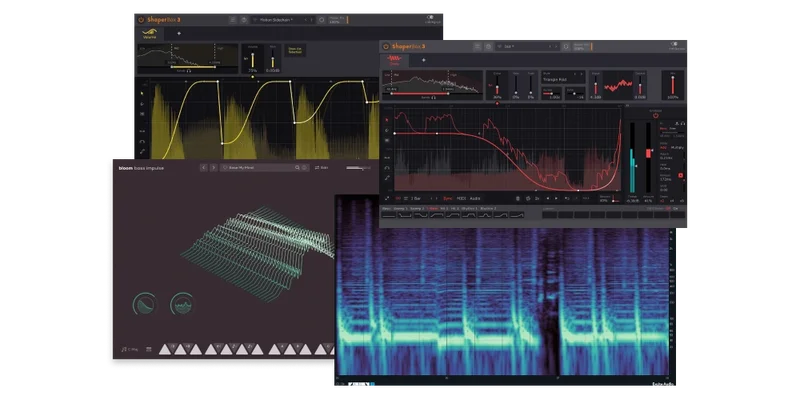Adjust the yellow Volume amount slider
Viewport: 800px width, 400px height.
click(x=253, y=60)
